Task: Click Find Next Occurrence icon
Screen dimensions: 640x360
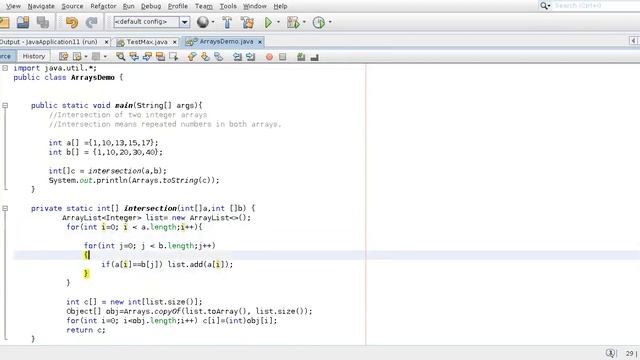Action: click(147, 57)
